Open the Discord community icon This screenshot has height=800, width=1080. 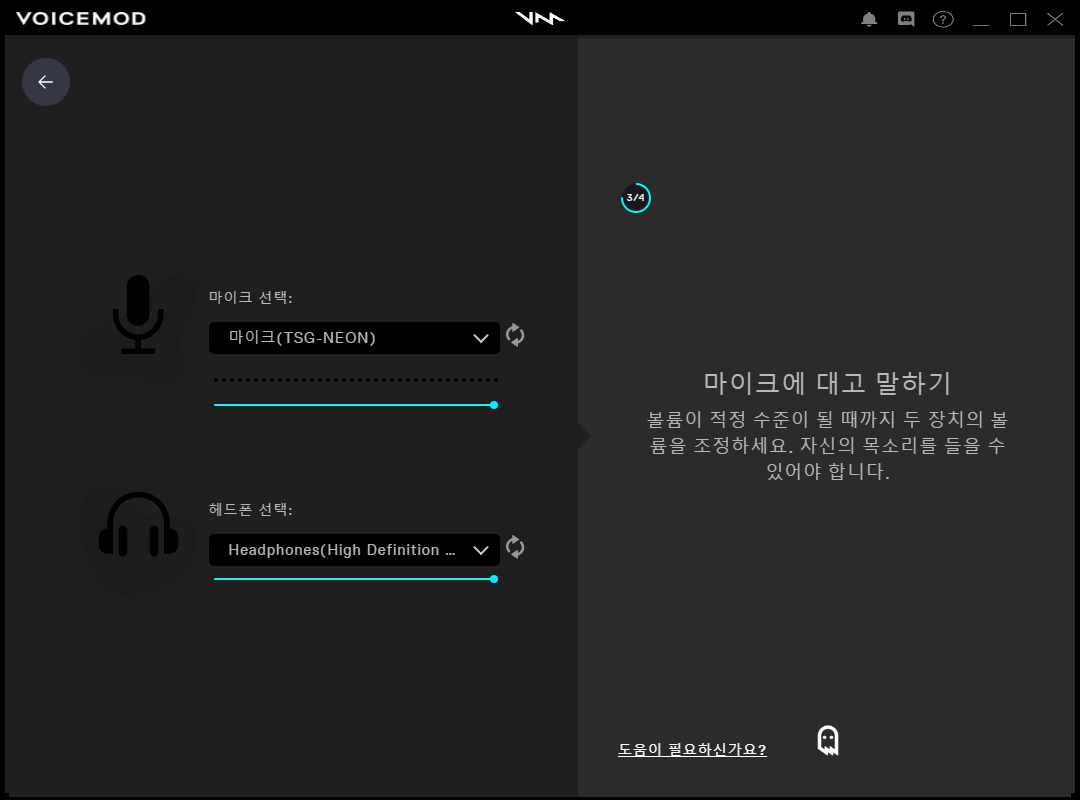pyautogui.click(x=906, y=19)
